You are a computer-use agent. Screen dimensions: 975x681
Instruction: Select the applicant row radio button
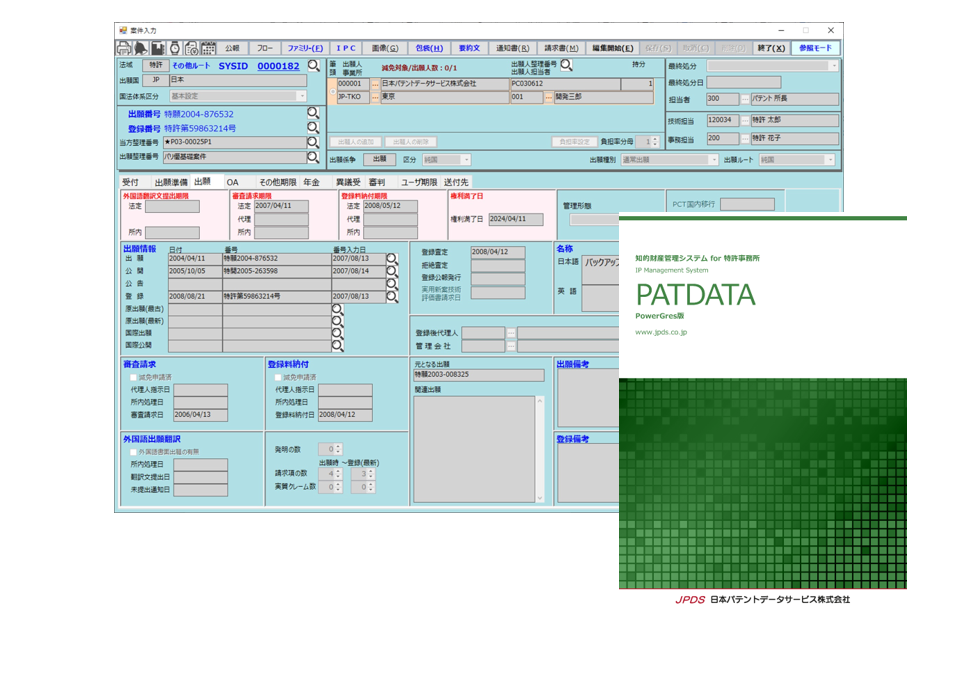(333, 91)
